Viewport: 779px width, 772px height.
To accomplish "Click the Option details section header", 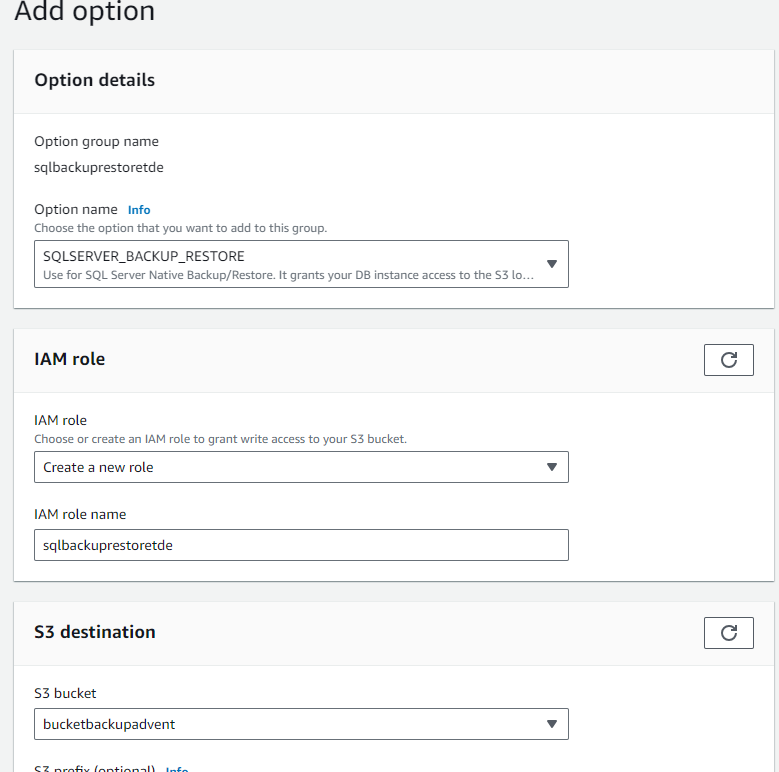I will [95, 80].
